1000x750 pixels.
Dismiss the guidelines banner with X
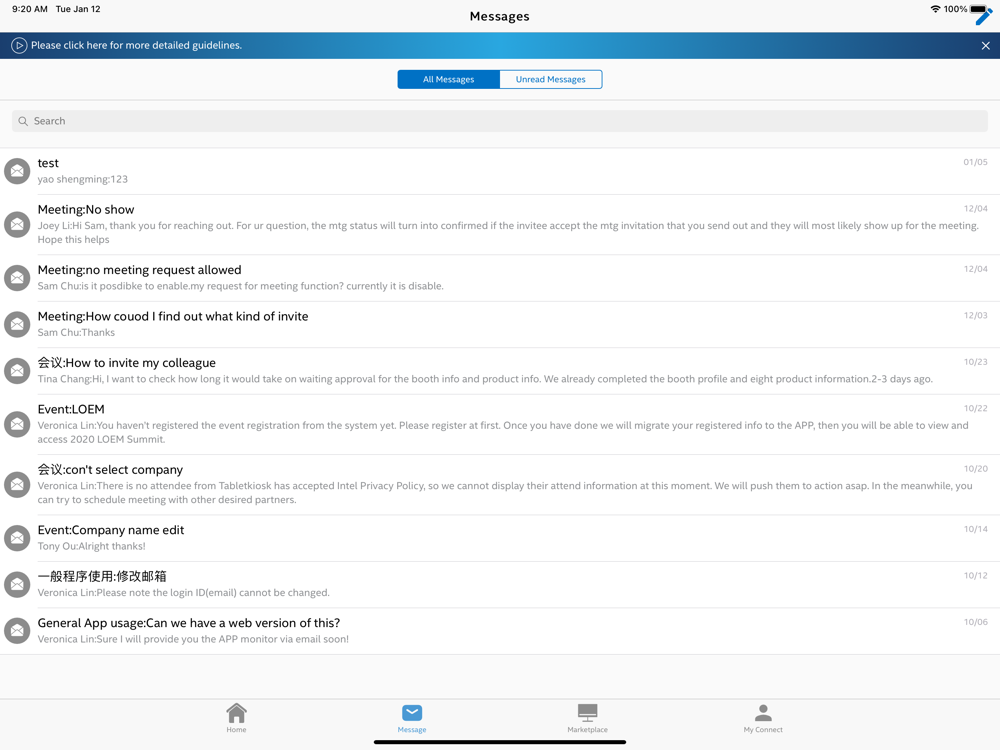point(985,45)
